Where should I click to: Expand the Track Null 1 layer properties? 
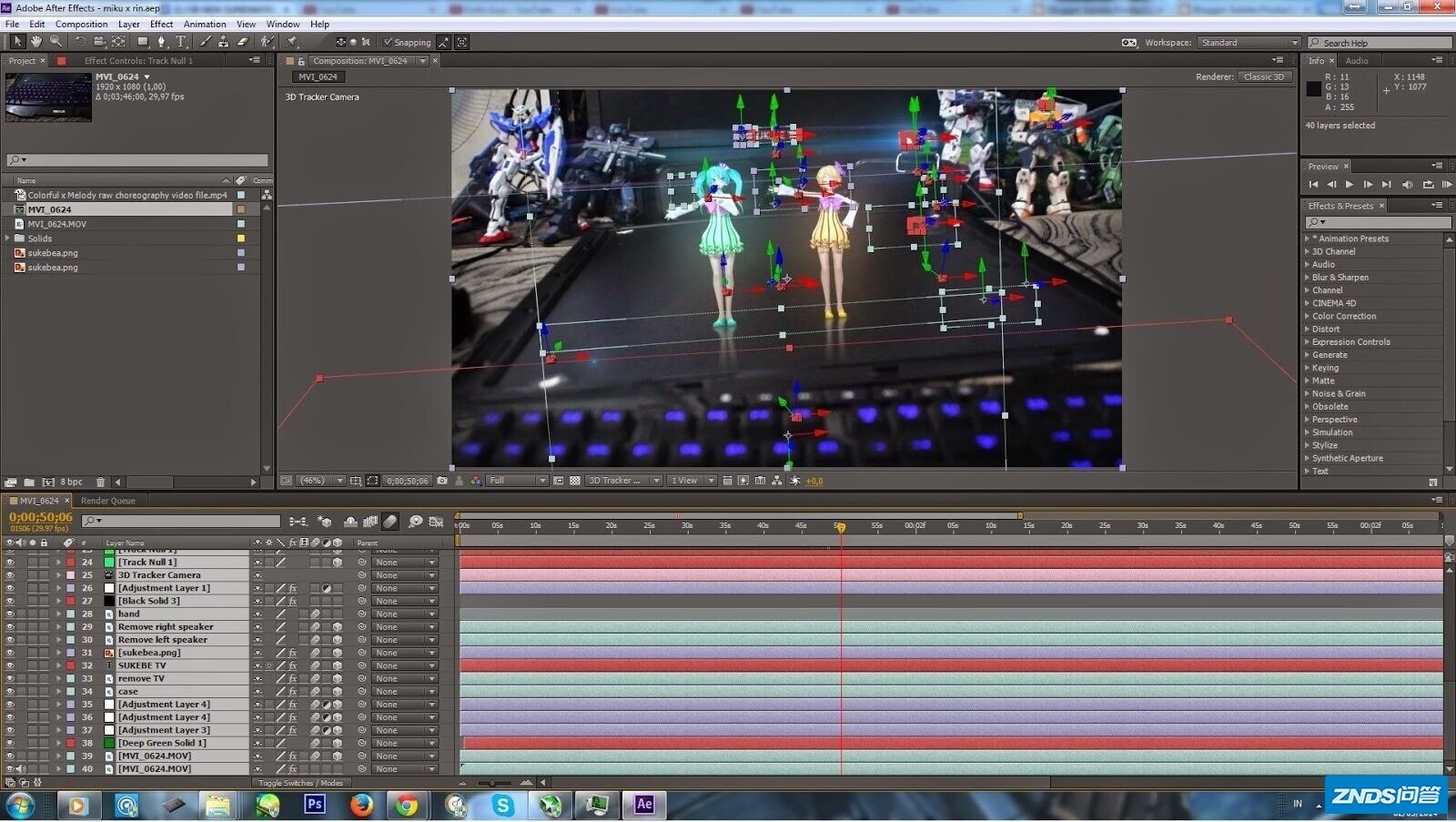[59, 563]
